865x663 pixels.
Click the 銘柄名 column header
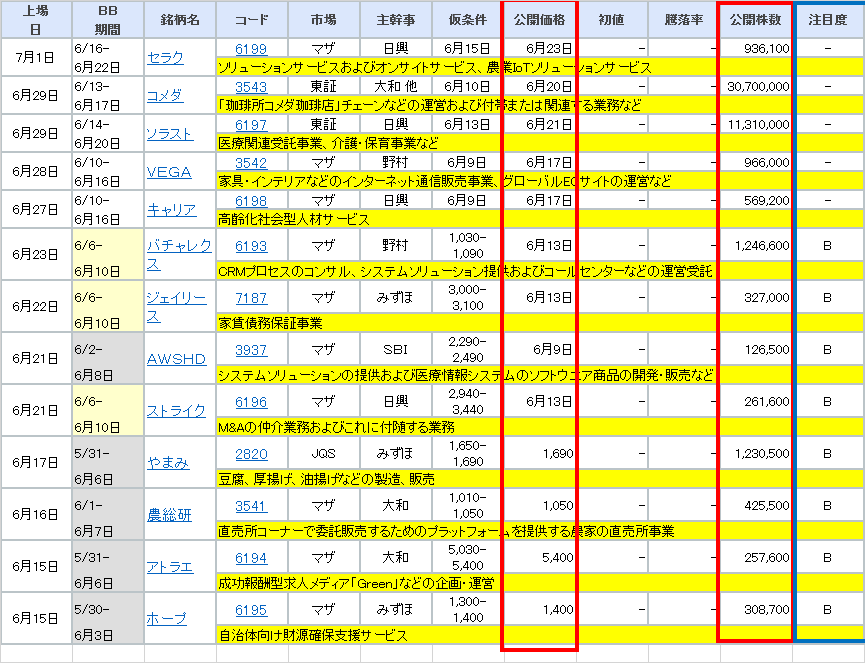coord(180,19)
